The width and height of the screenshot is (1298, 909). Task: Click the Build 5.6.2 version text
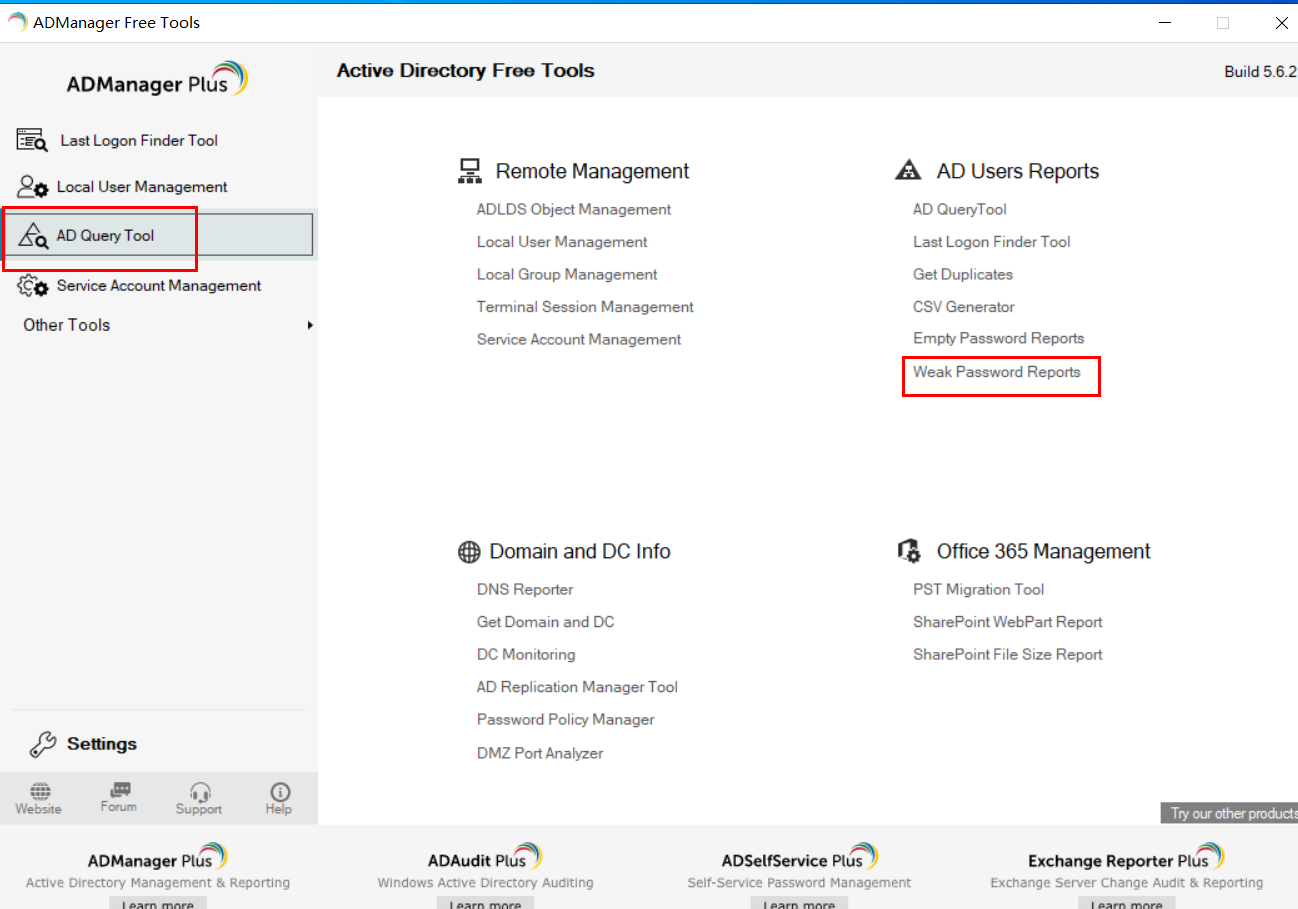tap(1261, 72)
